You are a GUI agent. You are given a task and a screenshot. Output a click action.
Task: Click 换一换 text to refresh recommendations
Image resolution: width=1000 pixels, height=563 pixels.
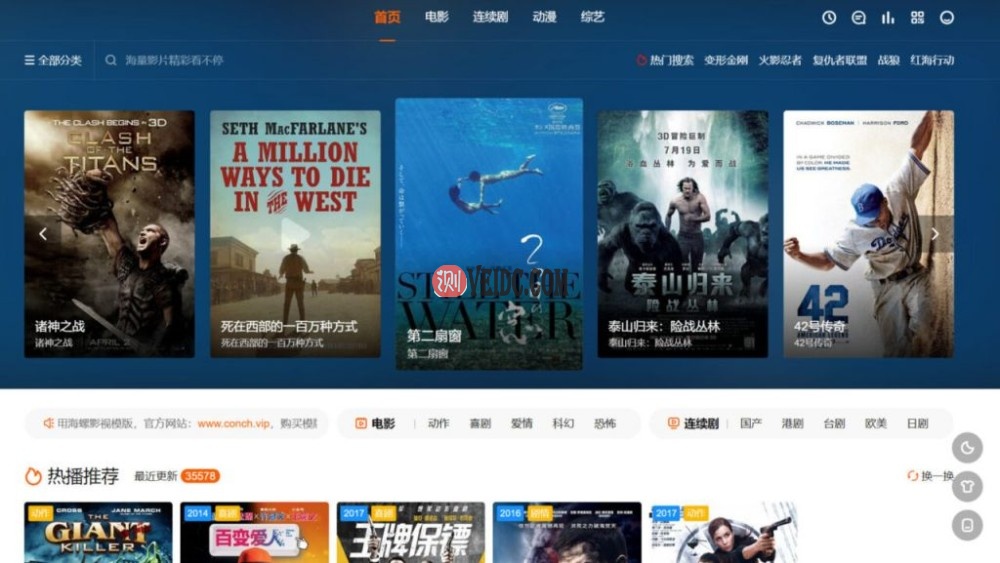pyautogui.click(x=937, y=476)
